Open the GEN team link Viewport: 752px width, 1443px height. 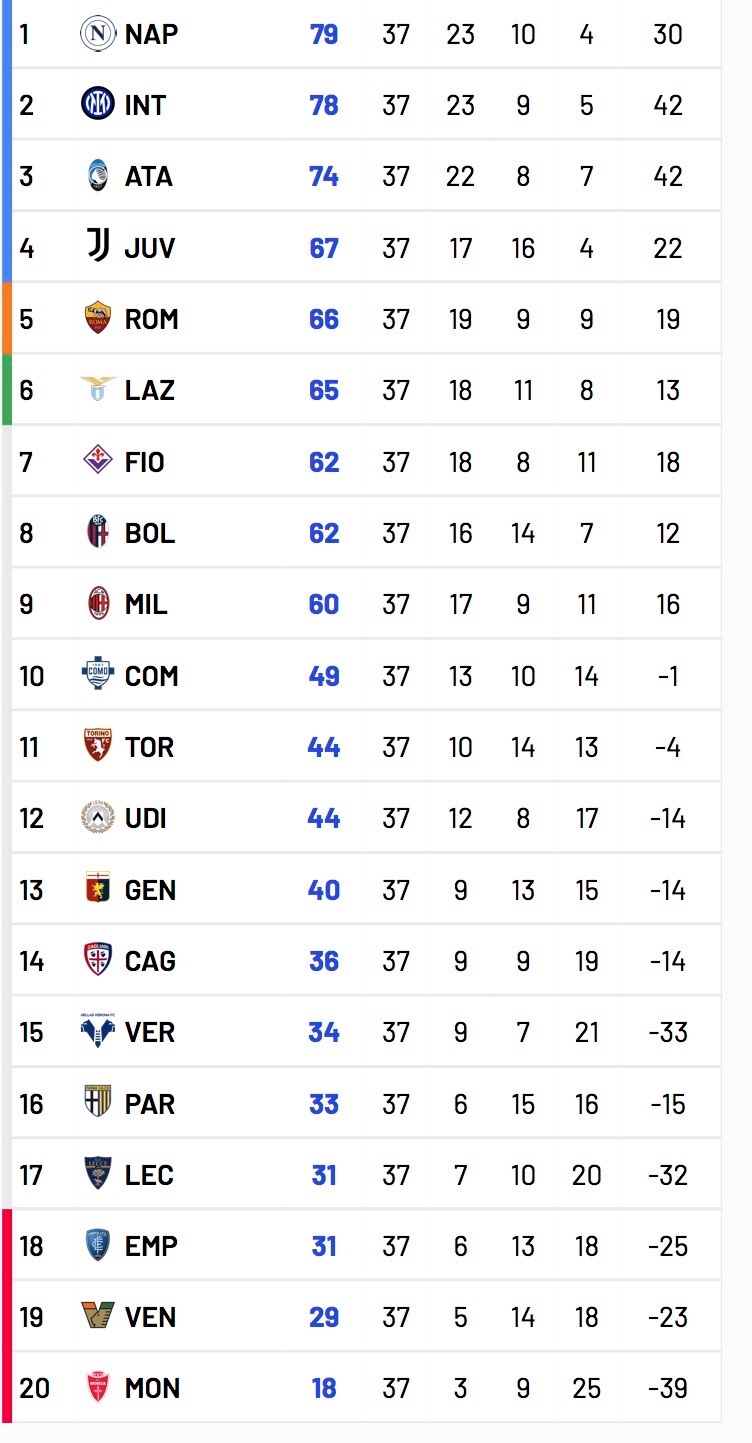150,890
